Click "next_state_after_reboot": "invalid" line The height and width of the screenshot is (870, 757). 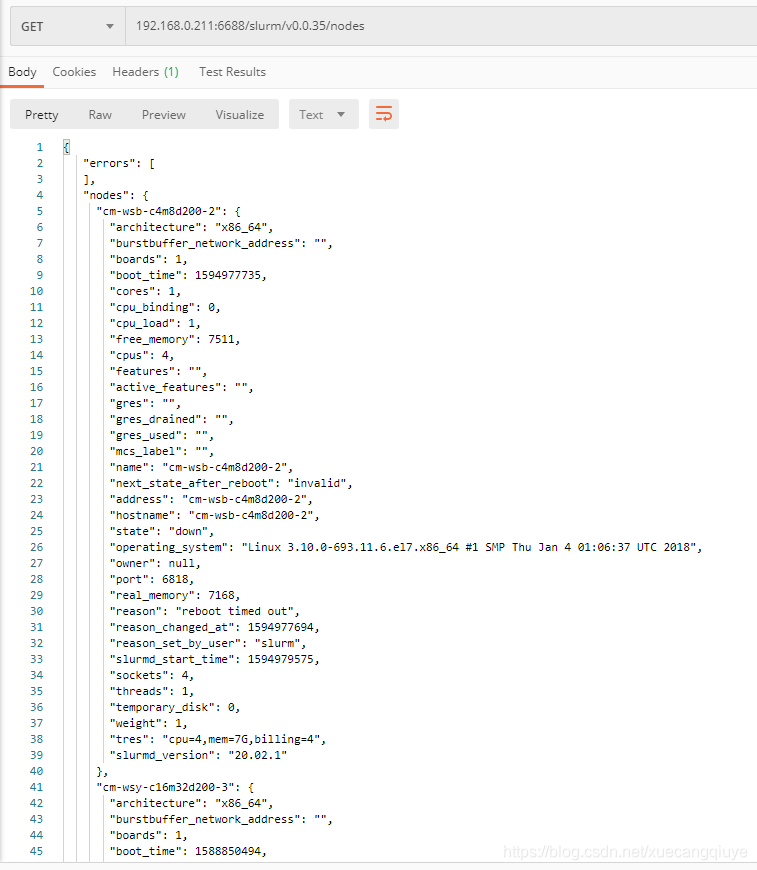coord(231,483)
